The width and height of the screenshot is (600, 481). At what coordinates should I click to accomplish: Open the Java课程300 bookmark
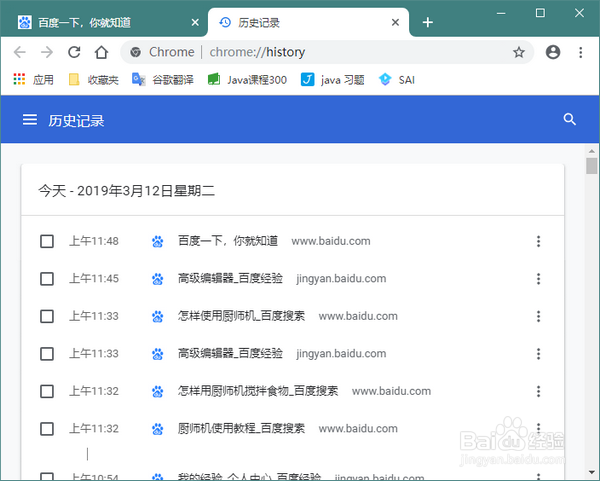[247, 80]
